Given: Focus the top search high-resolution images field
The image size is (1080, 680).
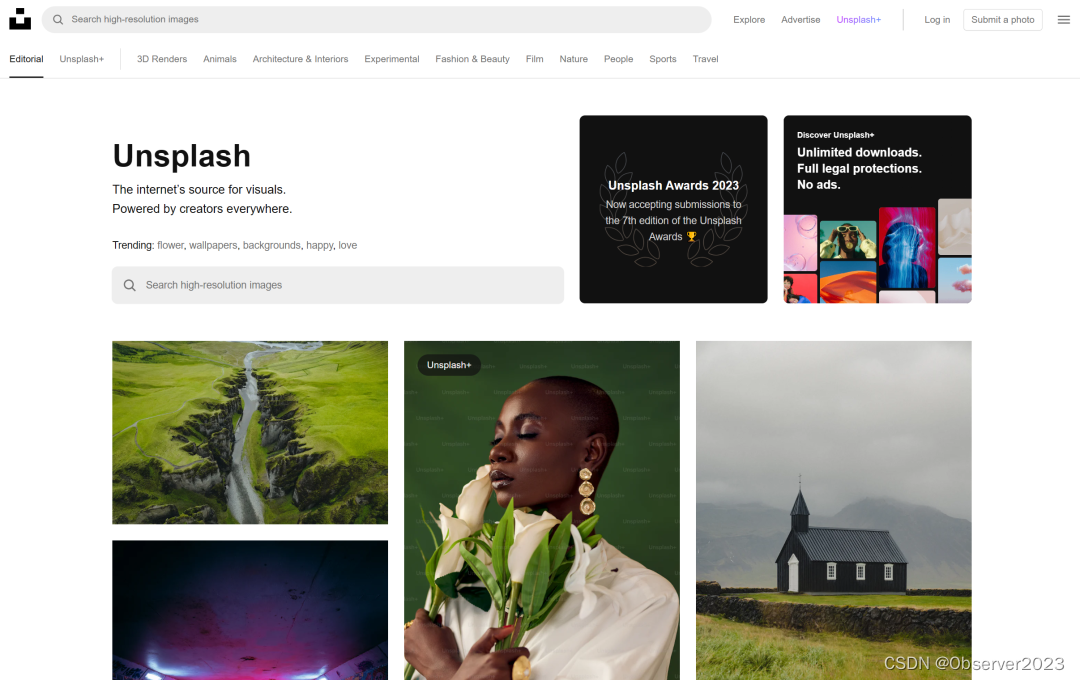Looking at the screenshot, I should tap(376, 19).
